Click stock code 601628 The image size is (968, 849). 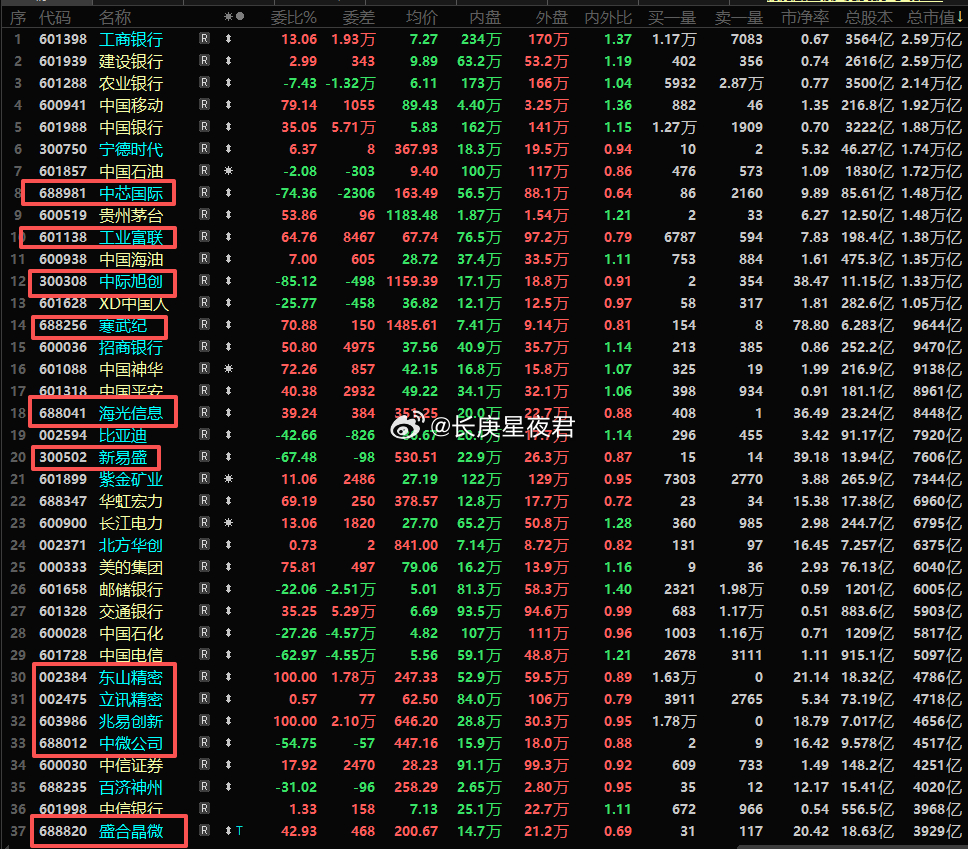(x=63, y=303)
